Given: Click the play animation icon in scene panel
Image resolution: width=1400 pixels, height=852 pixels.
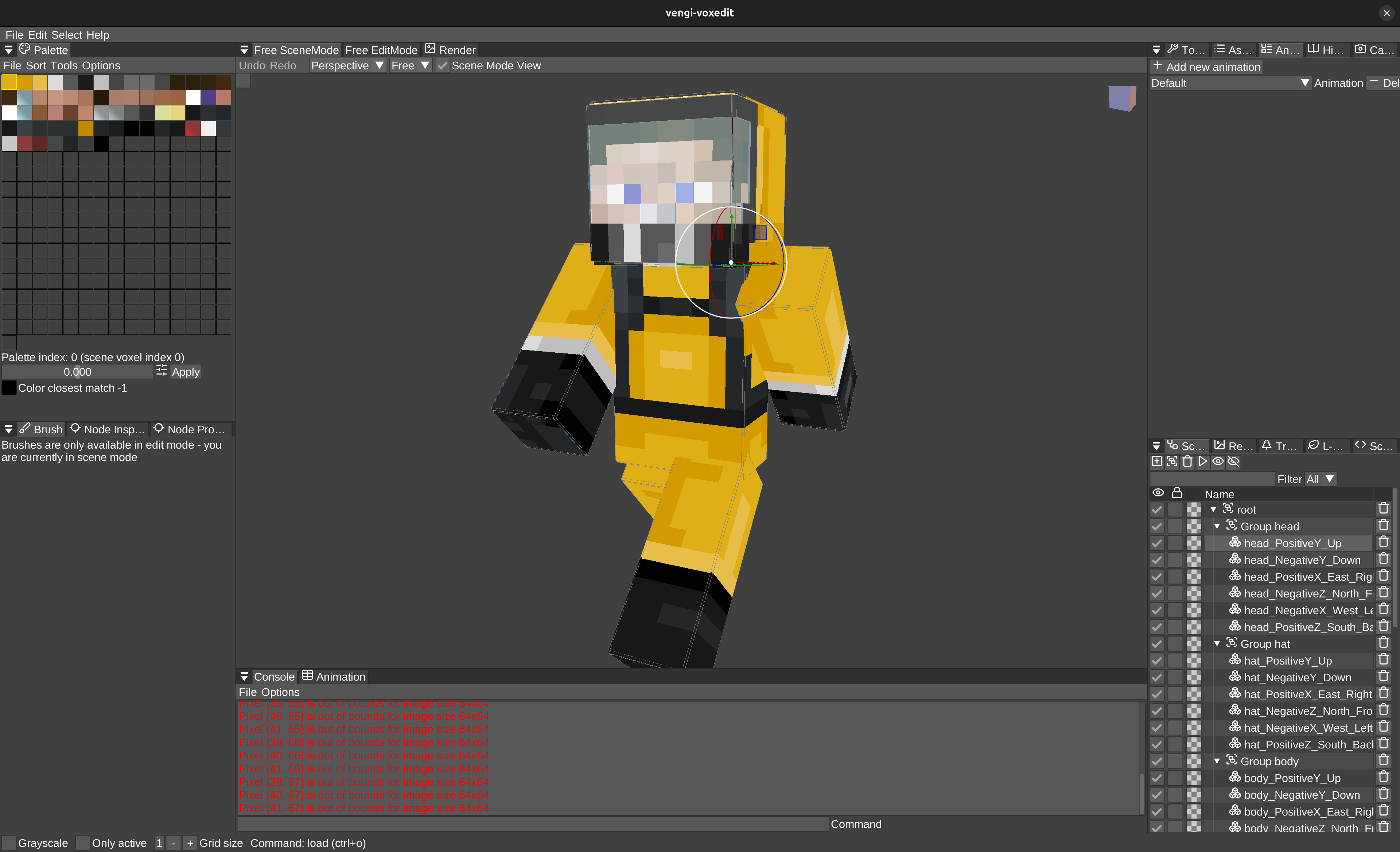Looking at the screenshot, I should (x=1202, y=461).
